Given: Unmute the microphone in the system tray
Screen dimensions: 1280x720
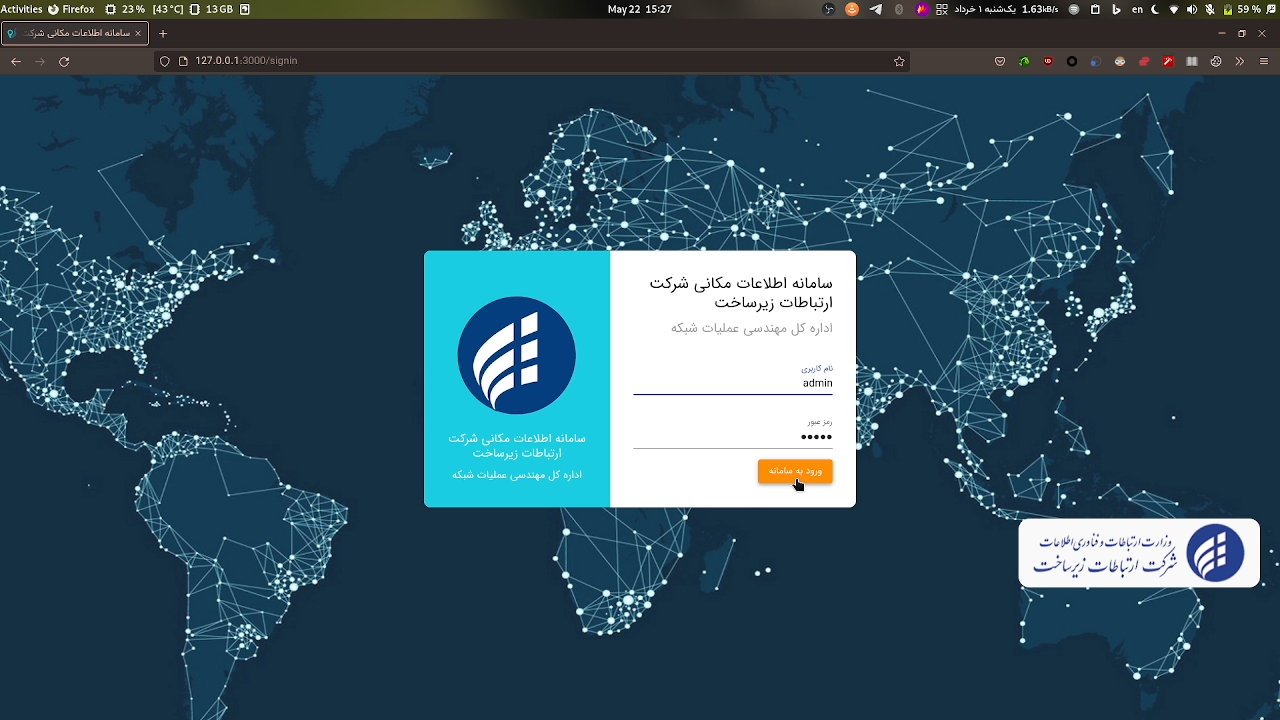Looking at the screenshot, I should coord(1212,10).
